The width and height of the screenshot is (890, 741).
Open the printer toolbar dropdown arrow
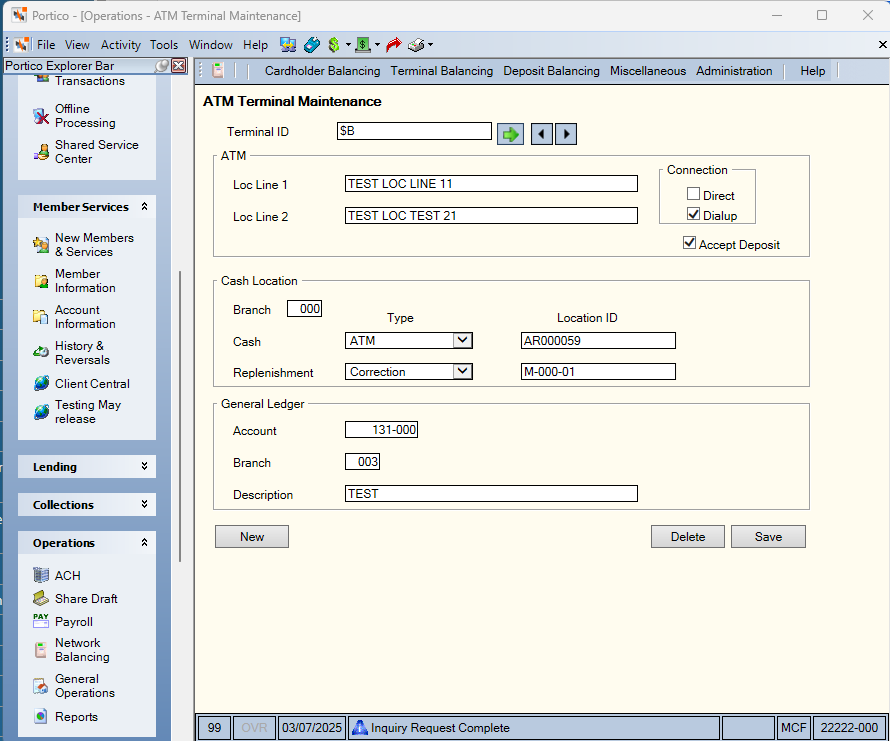pos(431,44)
